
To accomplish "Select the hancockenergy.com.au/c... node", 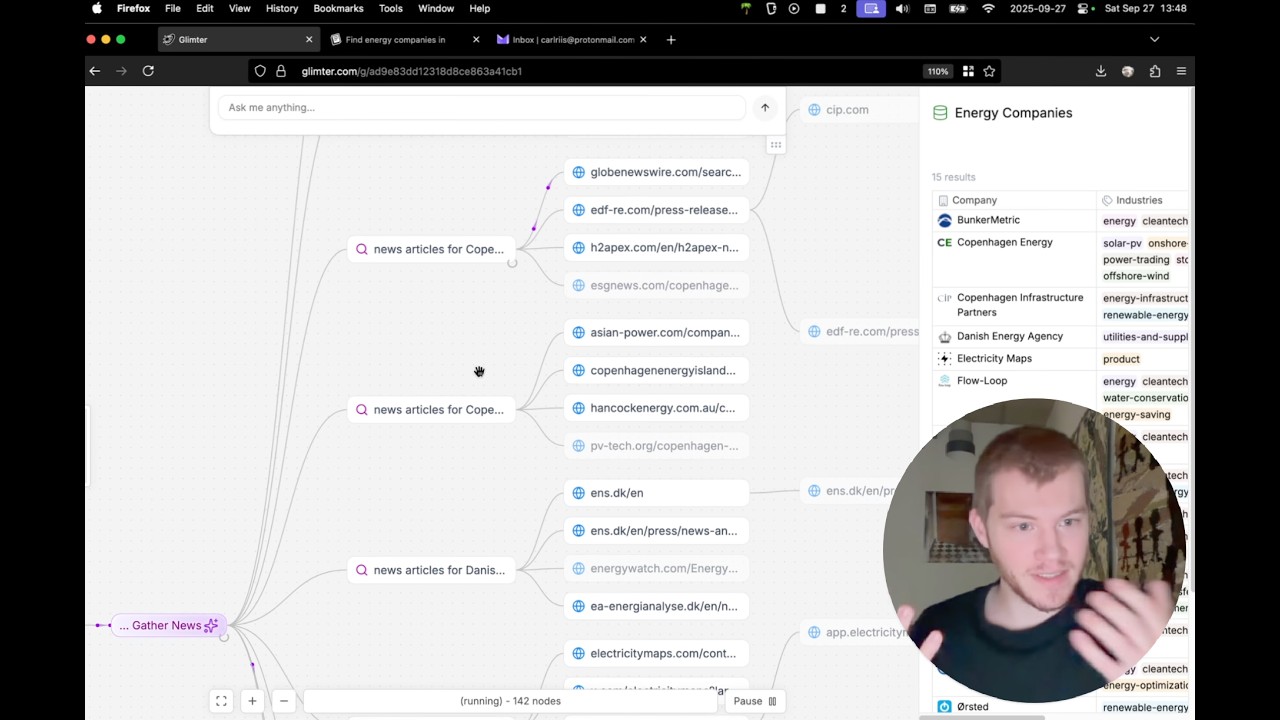I will pyautogui.click(x=657, y=408).
